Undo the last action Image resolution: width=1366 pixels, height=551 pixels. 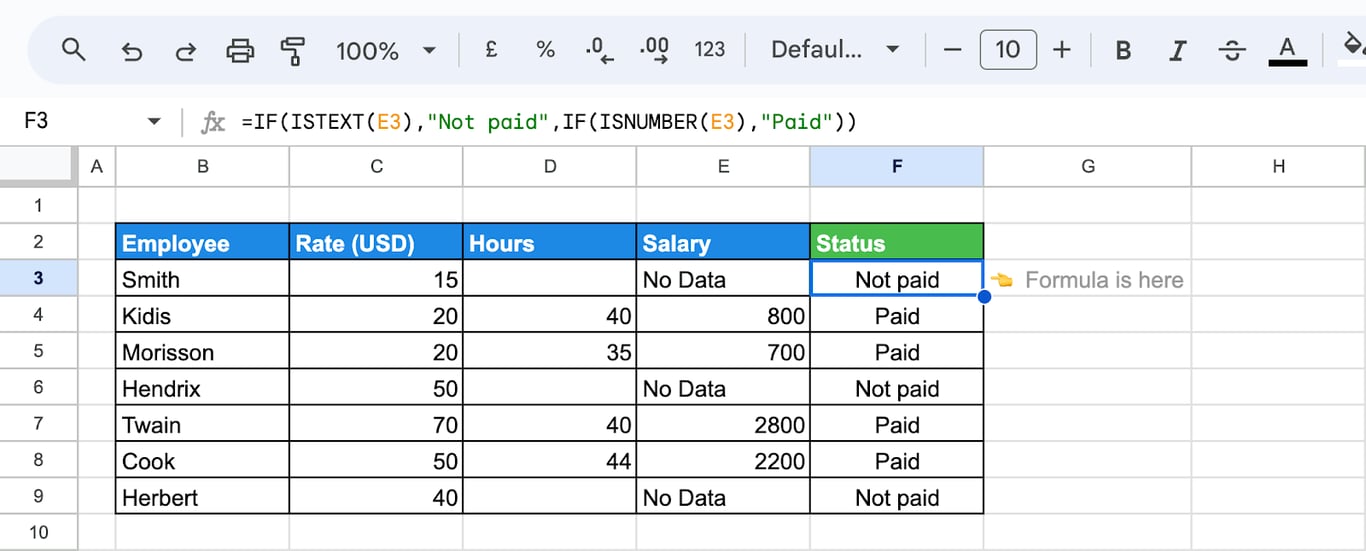131,50
